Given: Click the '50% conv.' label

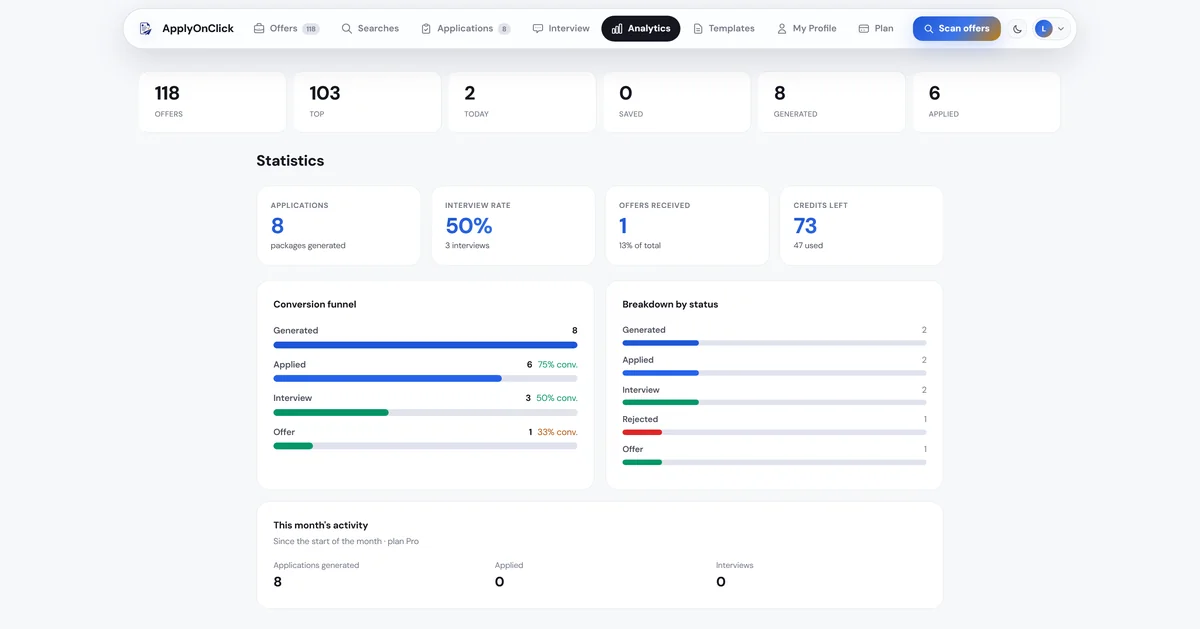Looking at the screenshot, I should (558, 398).
